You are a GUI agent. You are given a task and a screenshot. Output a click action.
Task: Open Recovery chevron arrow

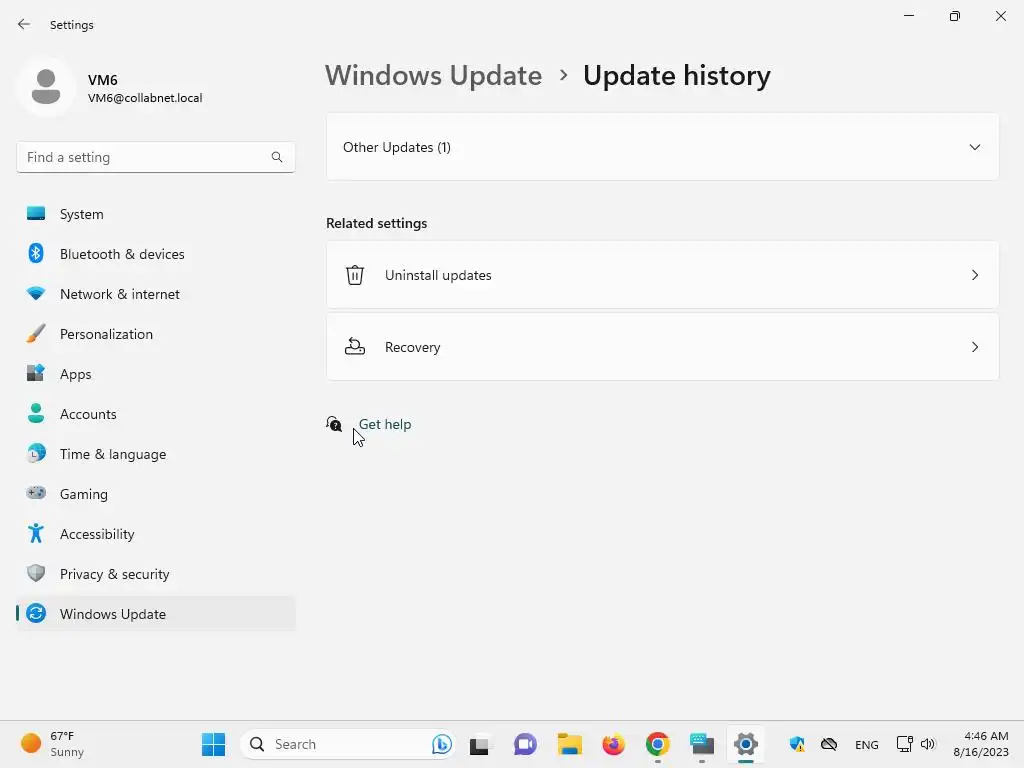(974, 347)
